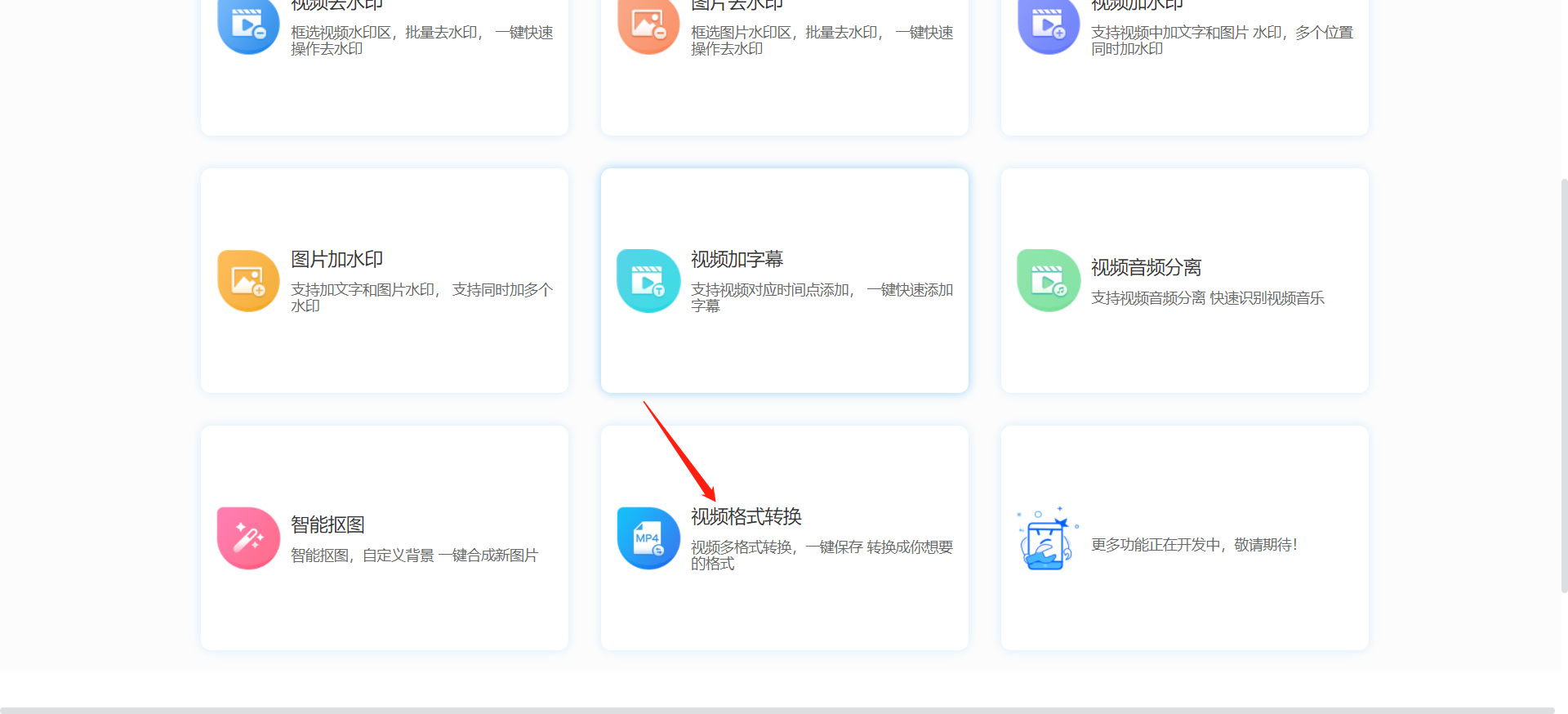Viewport: 1568px width, 714px height.
Task: Select the 视频音频分离 heading
Action: tap(1146, 268)
